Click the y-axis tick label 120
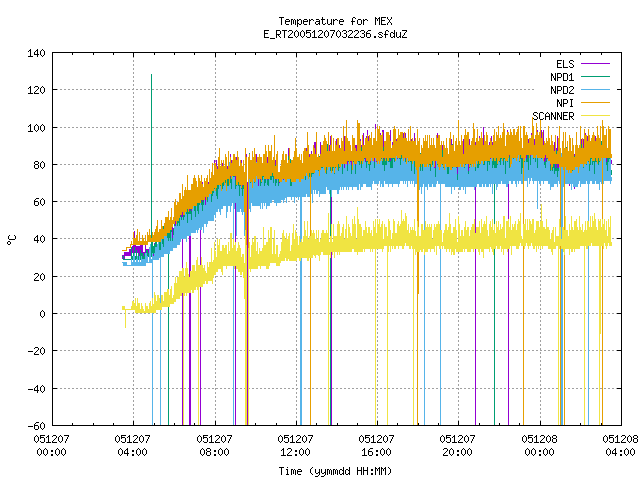 (36, 90)
